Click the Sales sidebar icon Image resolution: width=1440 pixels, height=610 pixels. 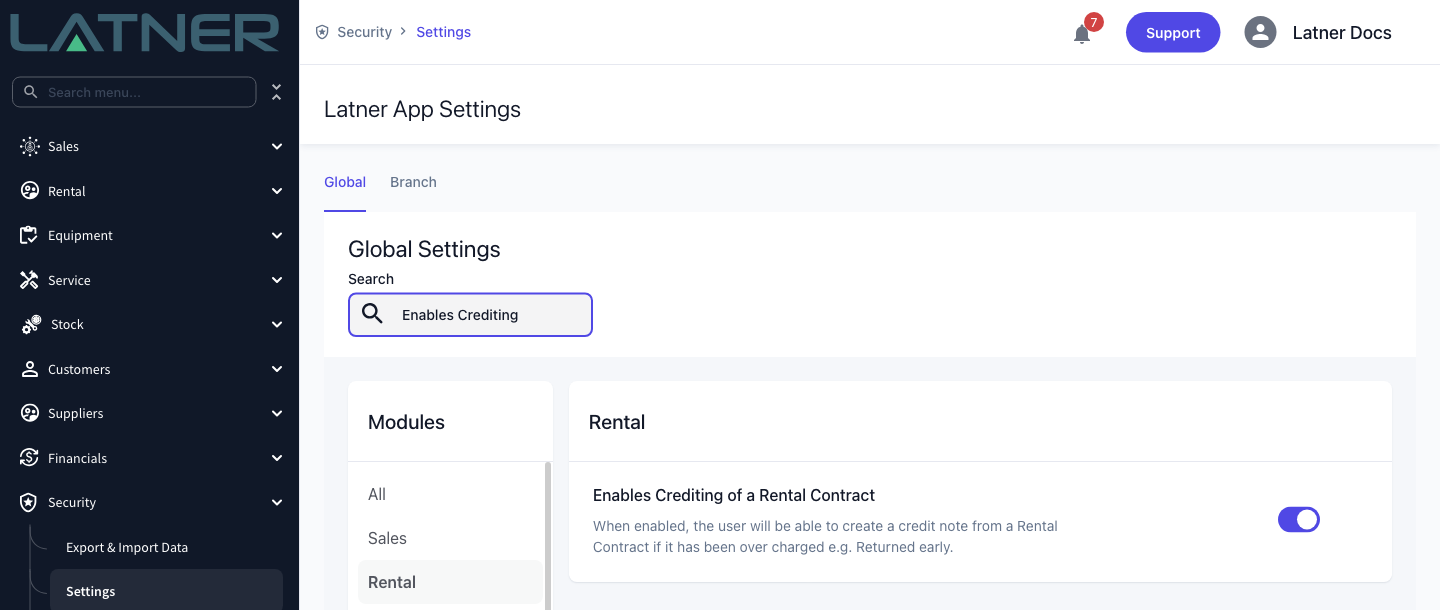[x=30, y=146]
